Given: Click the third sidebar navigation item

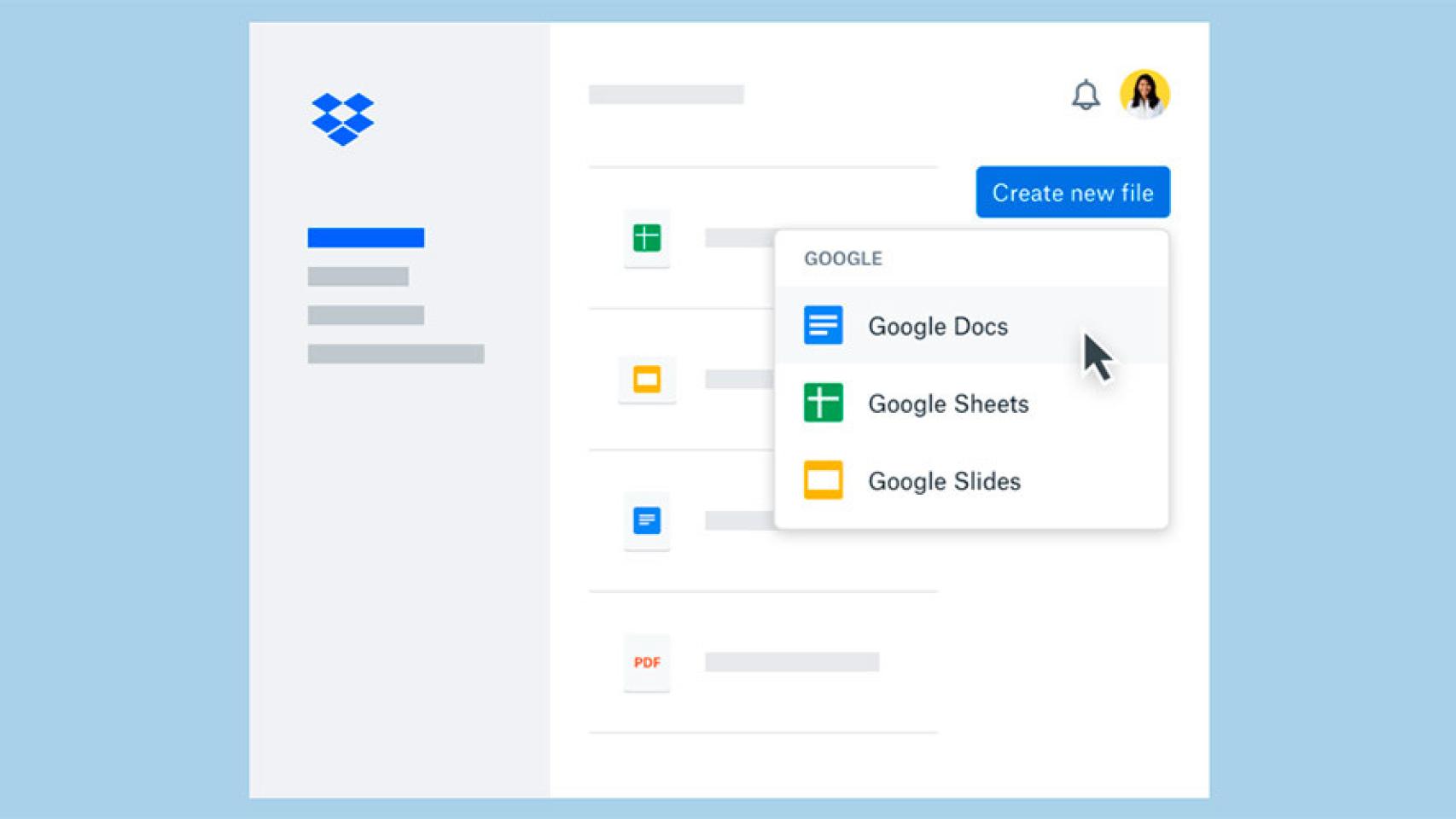Looking at the screenshot, I should [365, 315].
